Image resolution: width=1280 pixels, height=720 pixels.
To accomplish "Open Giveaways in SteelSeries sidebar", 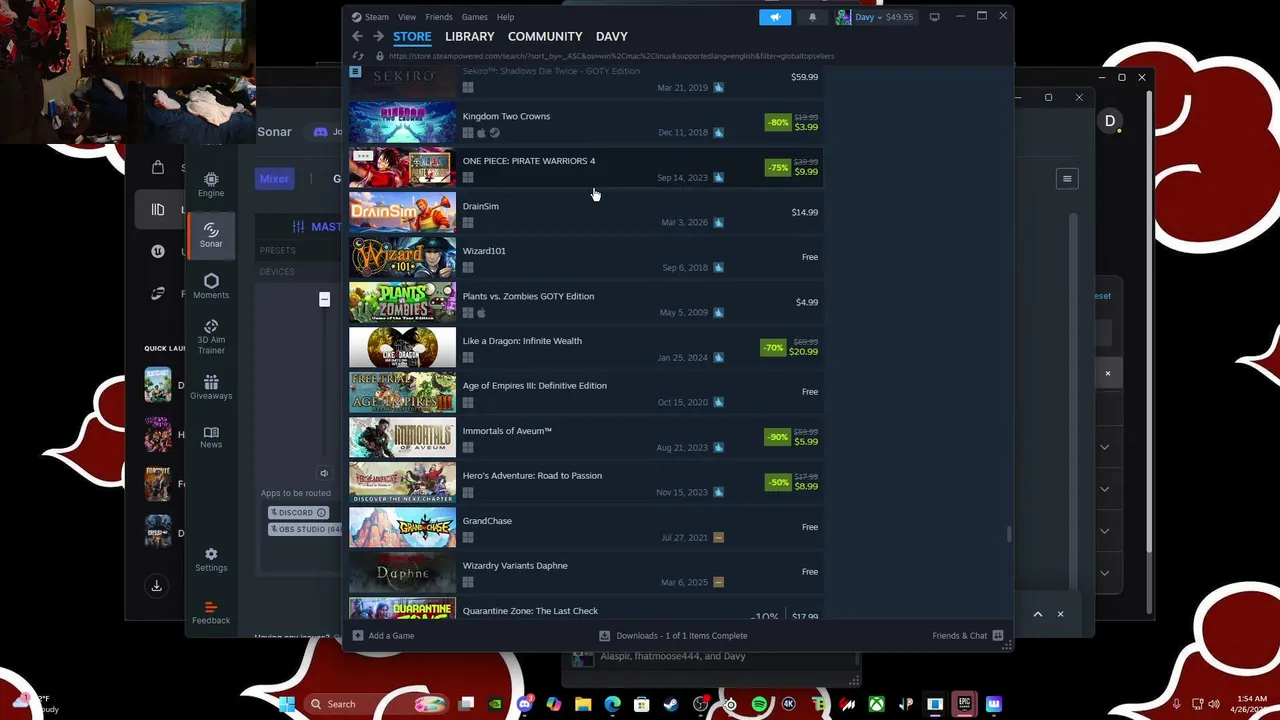I will tap(211, 388).
